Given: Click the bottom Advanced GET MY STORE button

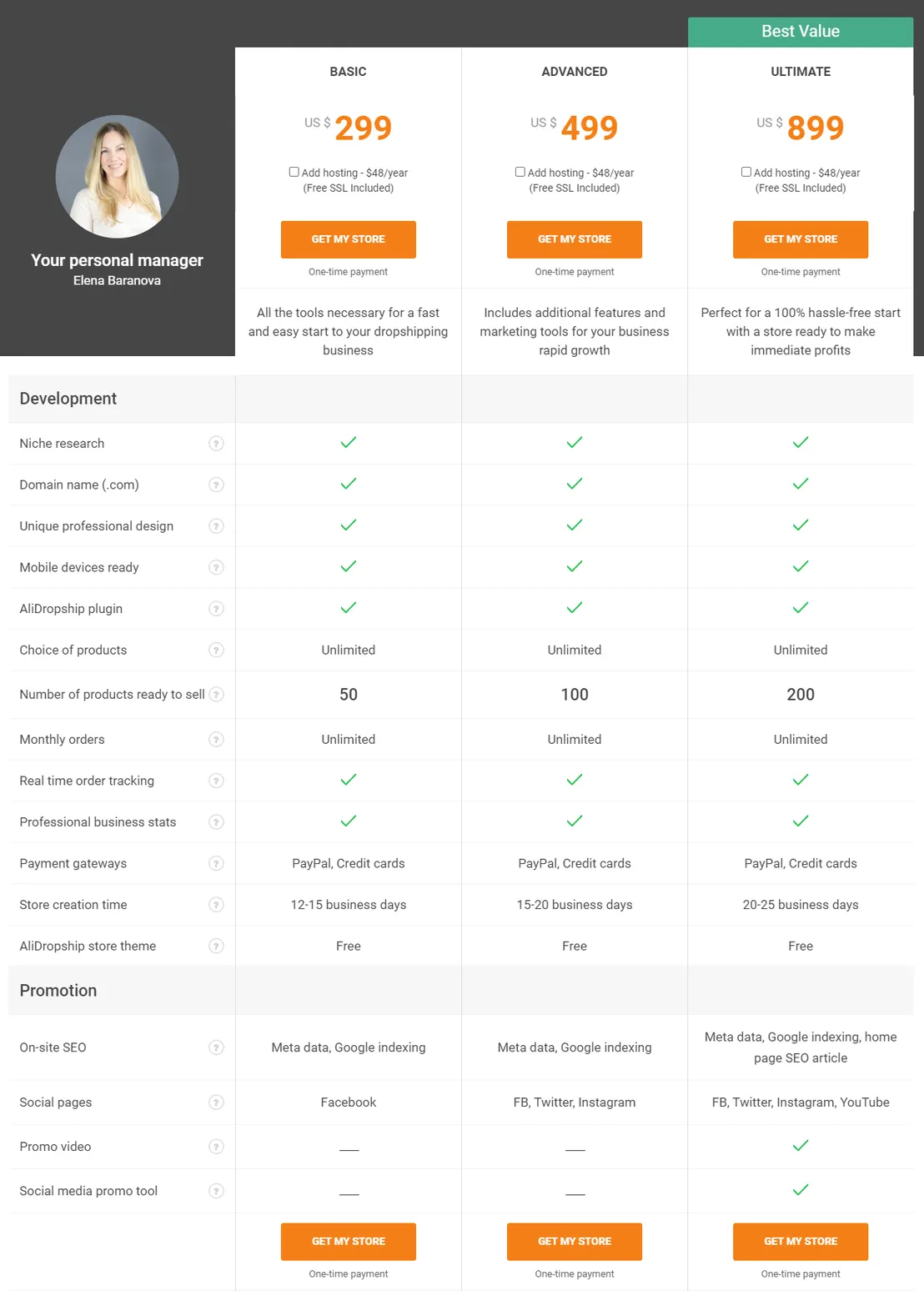Looking at the screenshot, I should [574, 1241].
